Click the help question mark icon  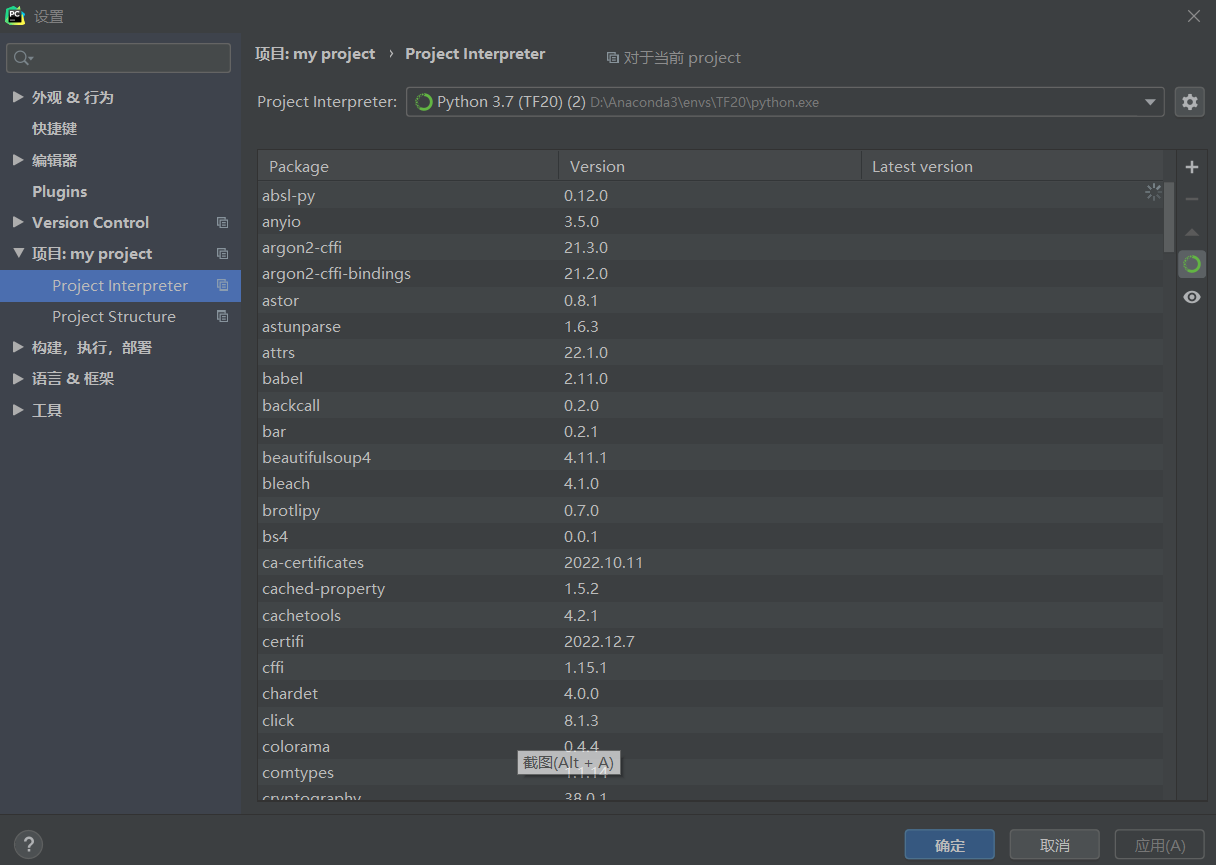tap(28, 844)
